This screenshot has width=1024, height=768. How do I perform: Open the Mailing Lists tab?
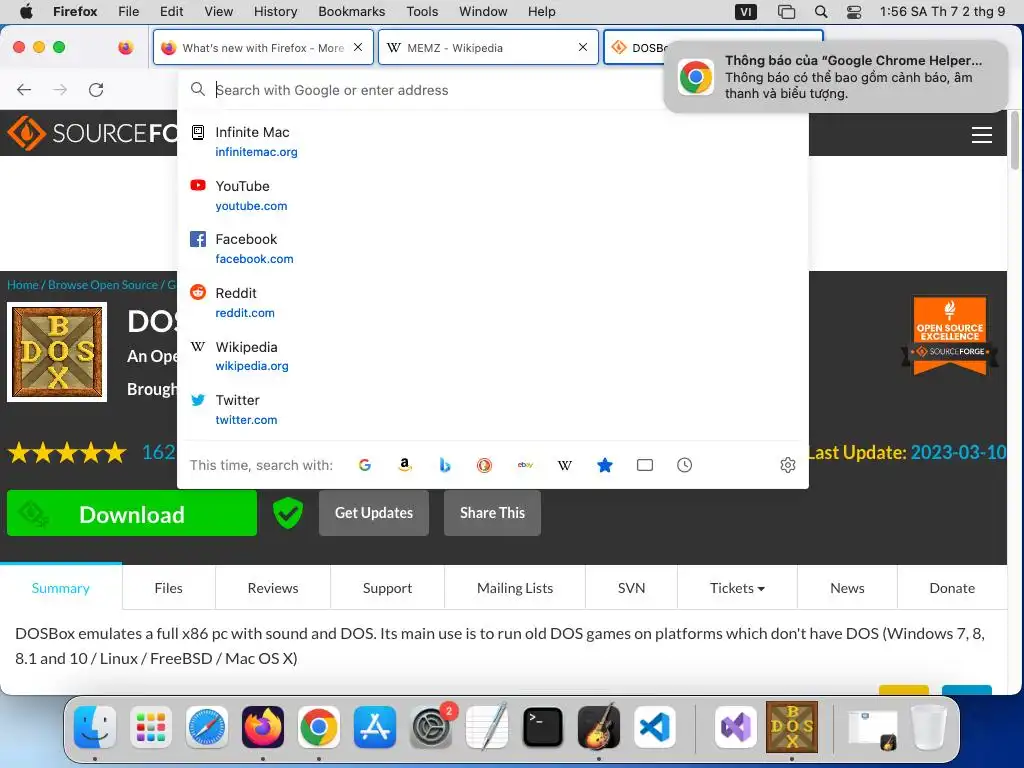pos(515,588)
